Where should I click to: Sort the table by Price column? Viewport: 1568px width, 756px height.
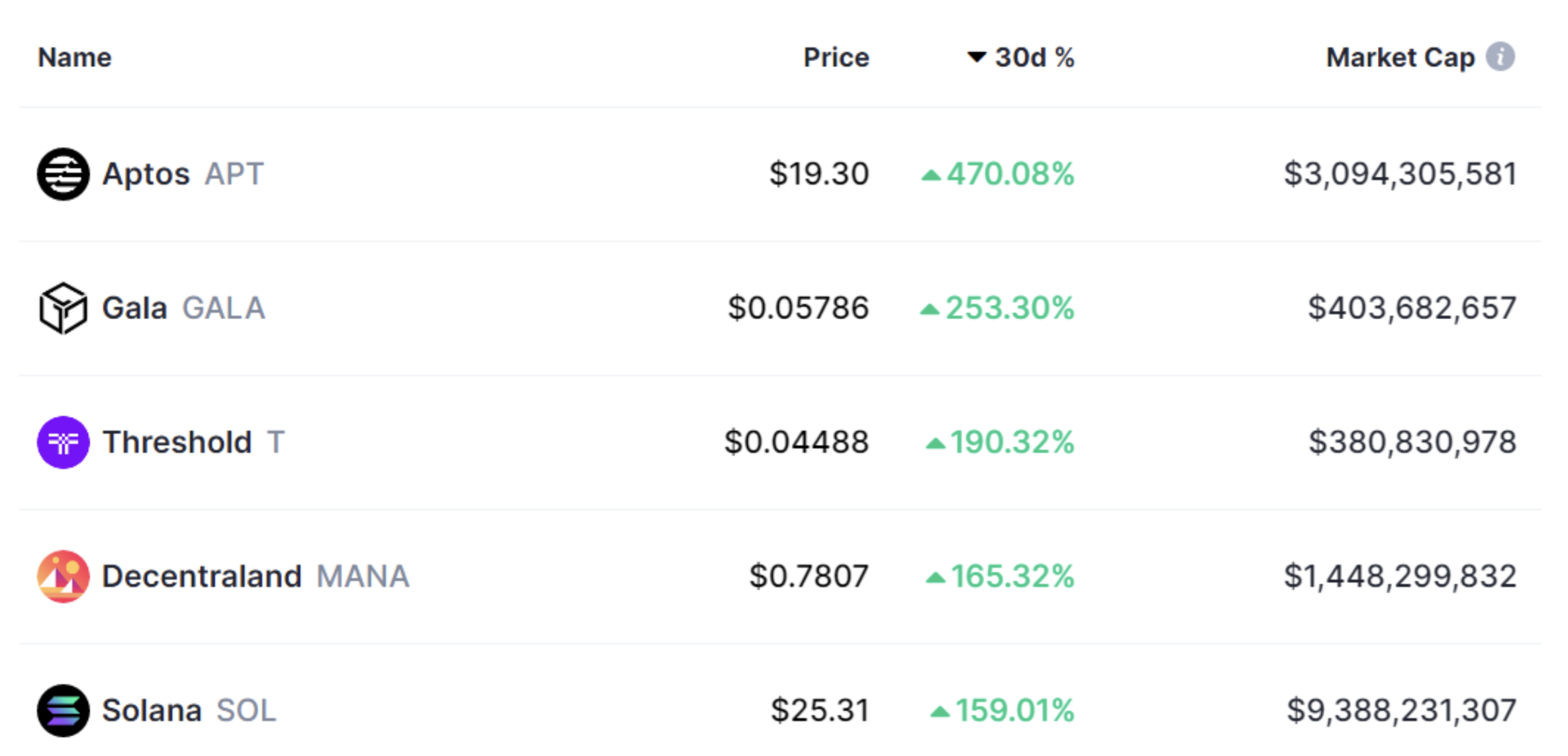pos(836,58)
